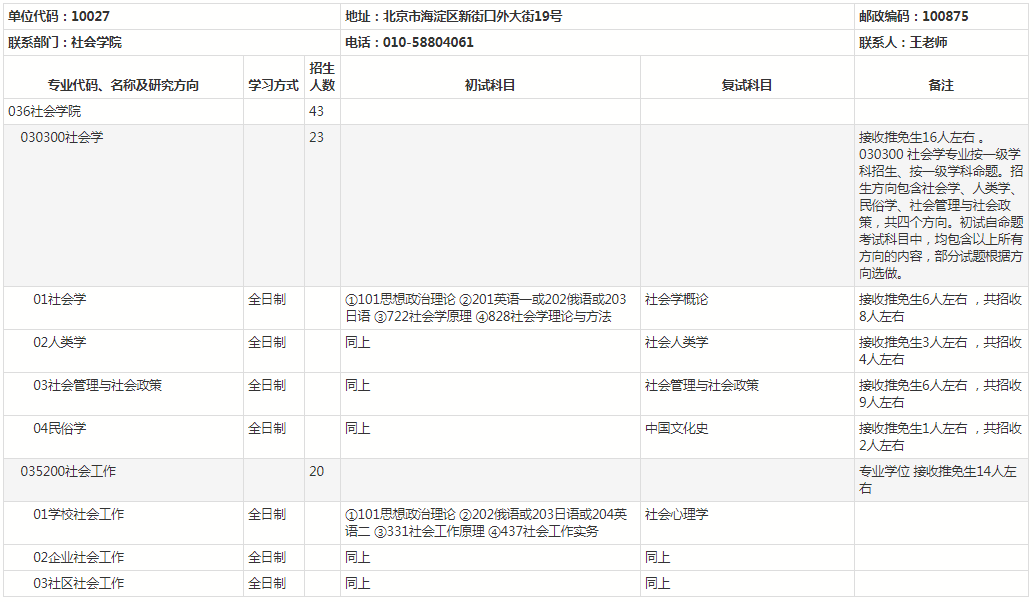The width and height of the screenshot is (1034, 602).
Task: Select the 02企业社会工作 direction
Action: point(79,557)
